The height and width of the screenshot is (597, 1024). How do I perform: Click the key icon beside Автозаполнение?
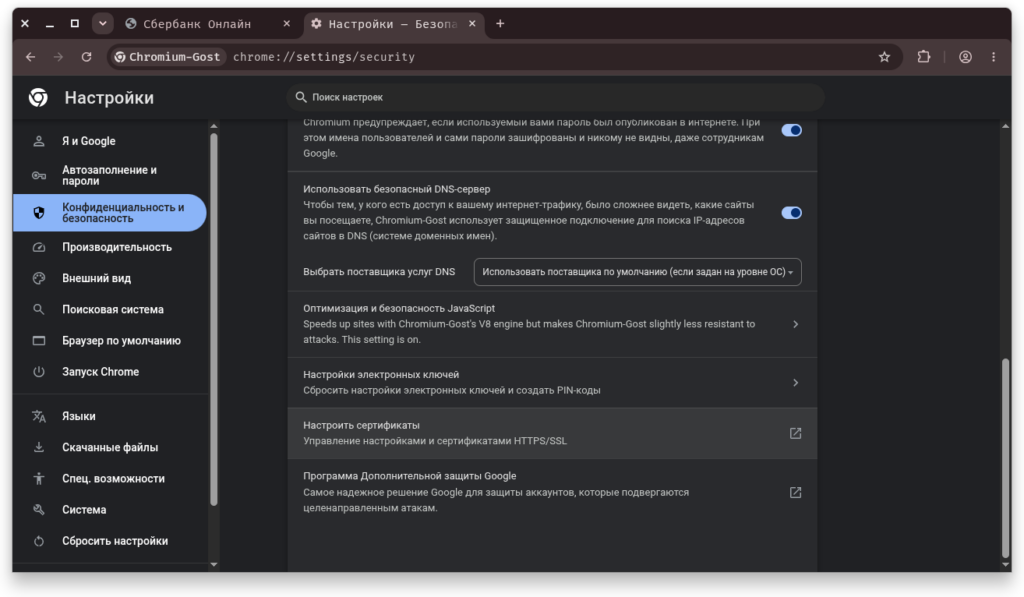tap(39, 175)
